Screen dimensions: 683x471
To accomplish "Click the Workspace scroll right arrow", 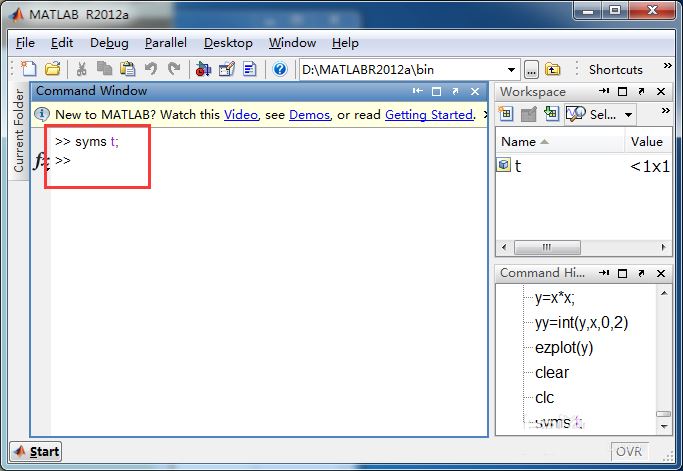I will [x=663, y=247].
